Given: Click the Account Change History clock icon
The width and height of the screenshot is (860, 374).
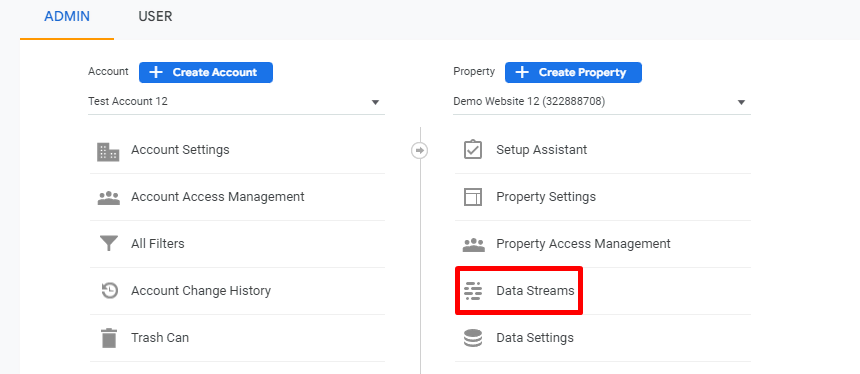Looking at the screenshot, I should [110, 291].
